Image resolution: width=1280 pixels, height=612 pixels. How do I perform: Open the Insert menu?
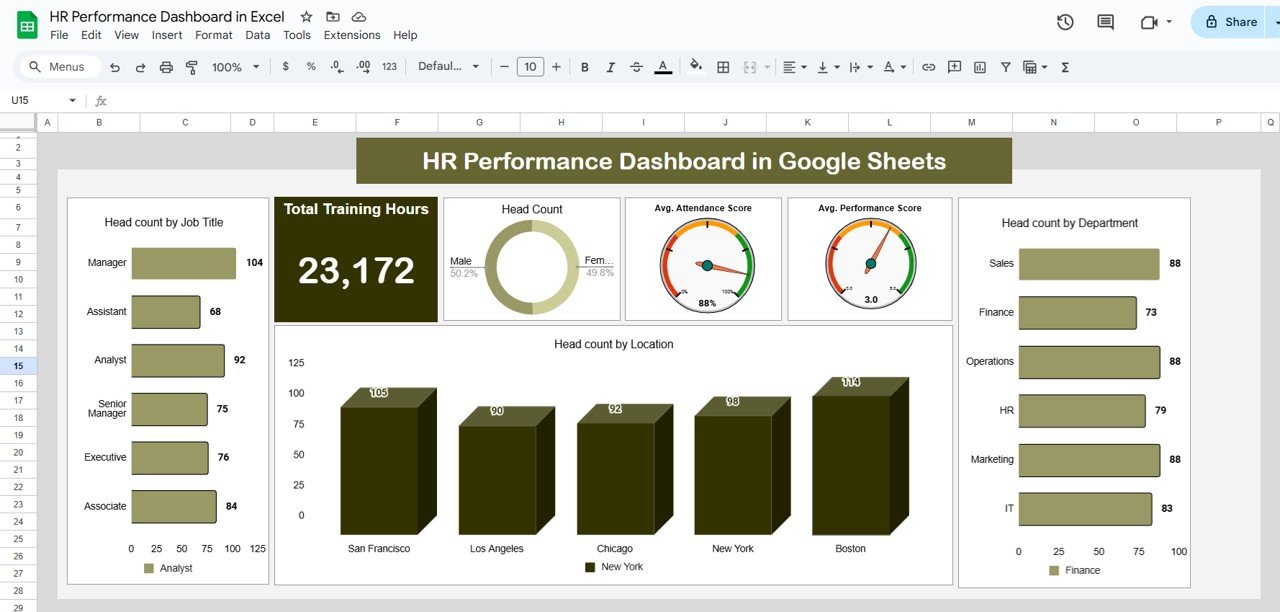pos(167,35)
